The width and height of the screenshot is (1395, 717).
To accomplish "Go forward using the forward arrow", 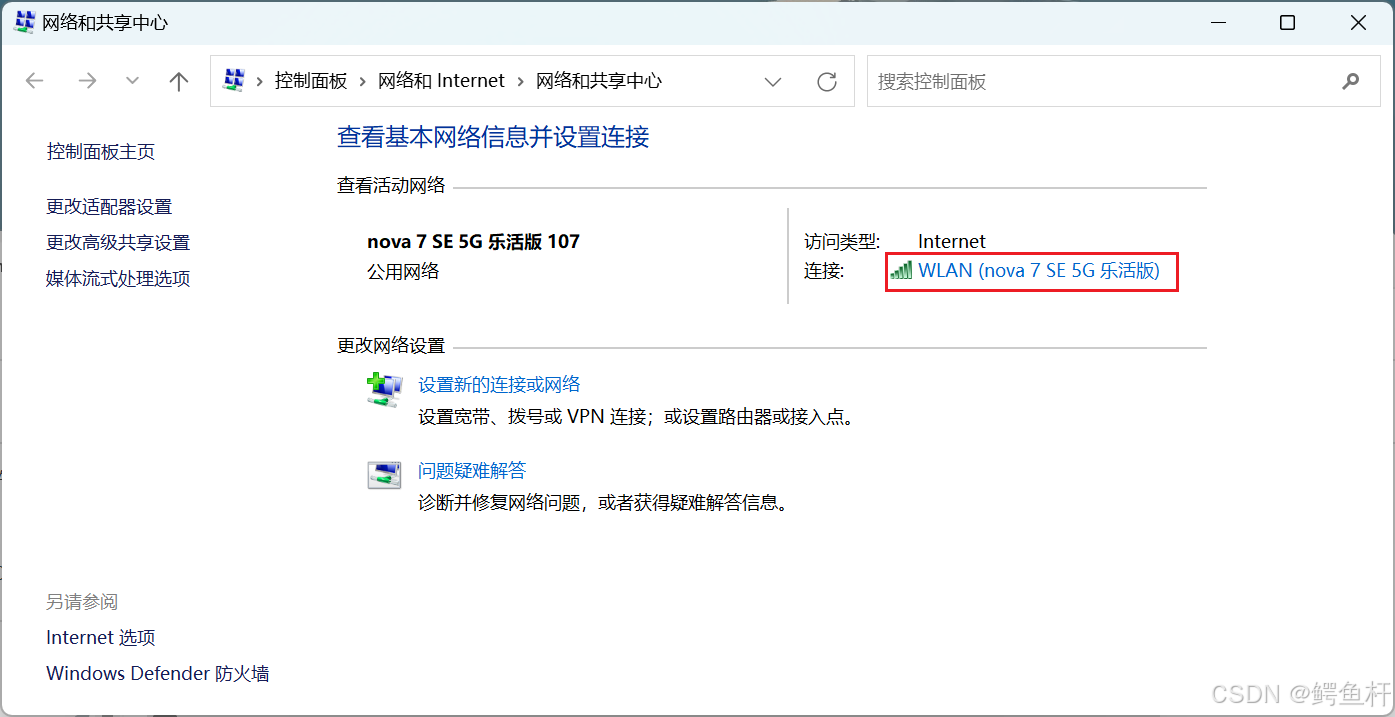I will point(87,81).
